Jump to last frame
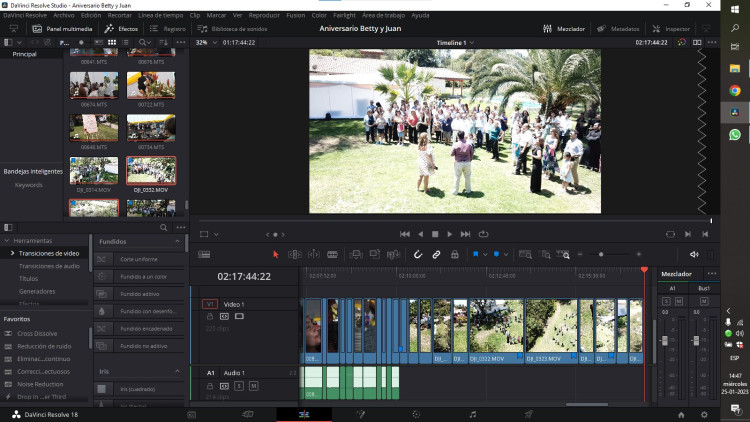 [x=465, y=234]
